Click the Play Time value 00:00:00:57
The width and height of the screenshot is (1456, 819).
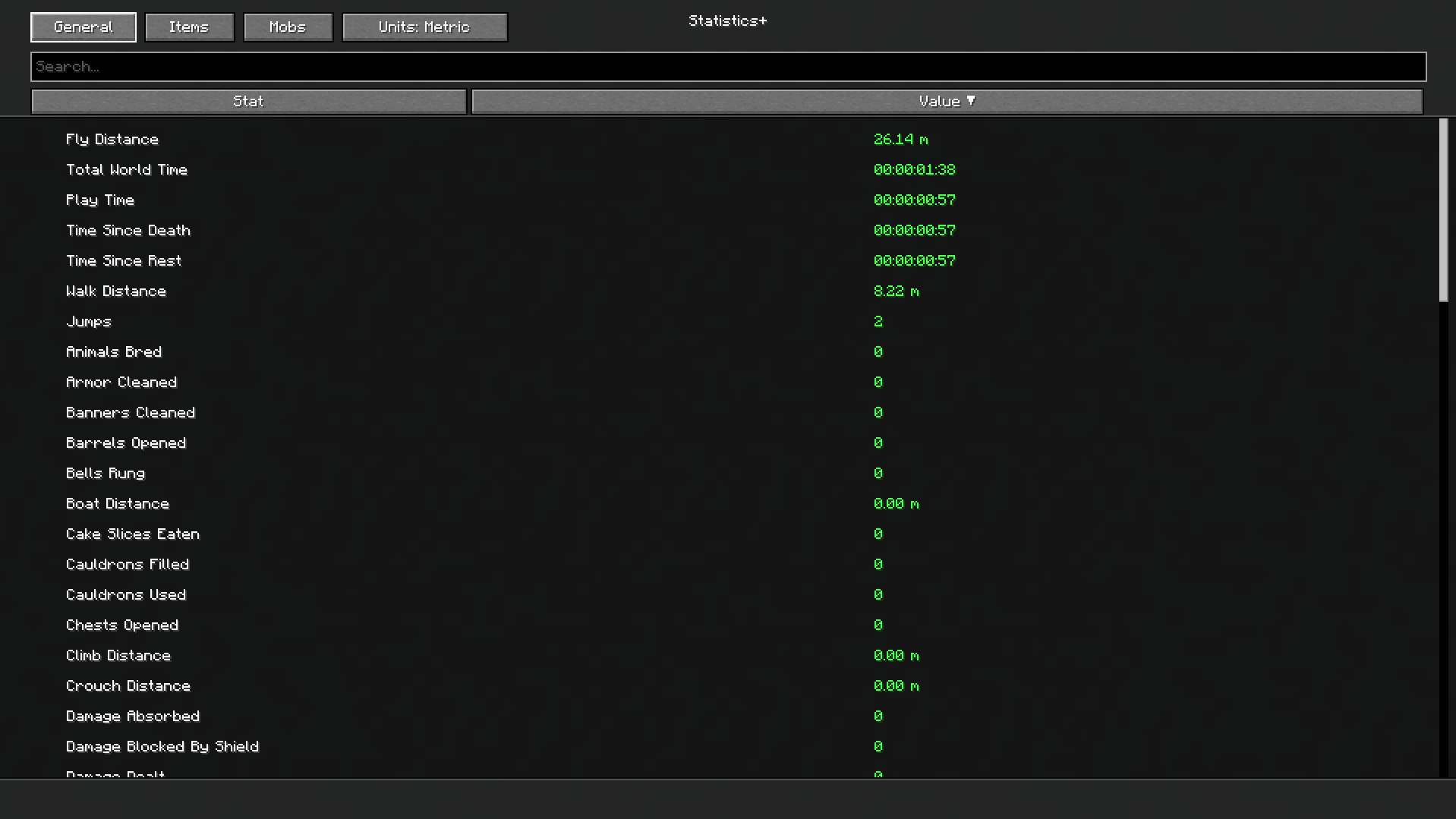914,200
